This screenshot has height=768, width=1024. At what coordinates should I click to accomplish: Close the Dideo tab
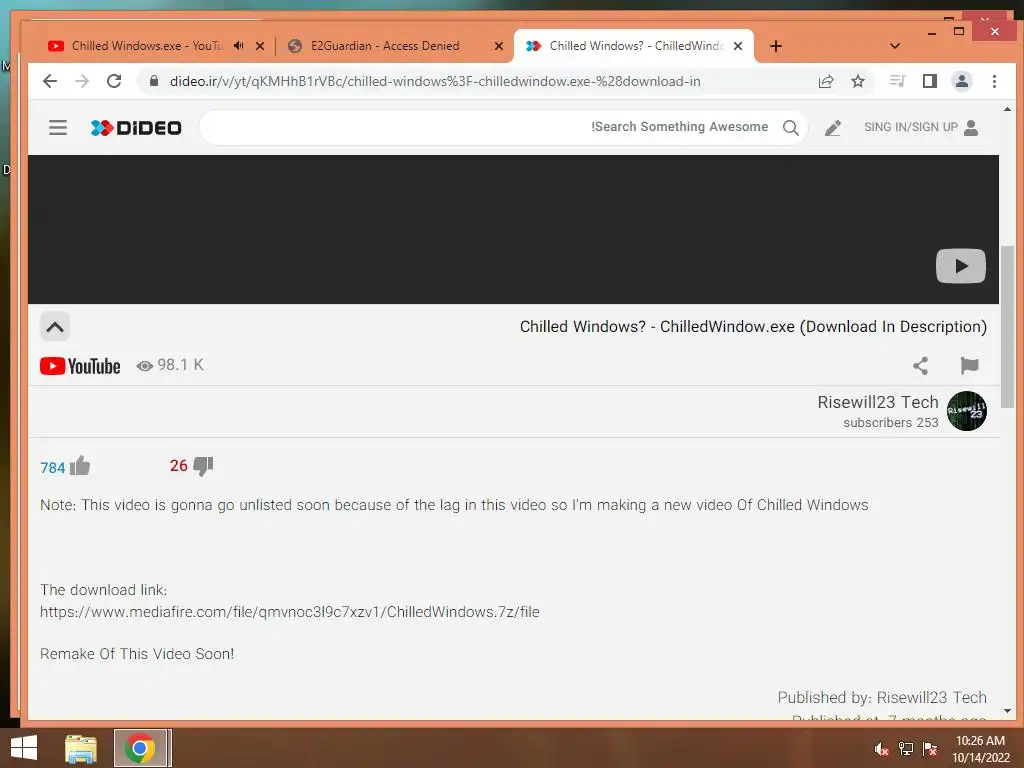(x=738, y=46)
